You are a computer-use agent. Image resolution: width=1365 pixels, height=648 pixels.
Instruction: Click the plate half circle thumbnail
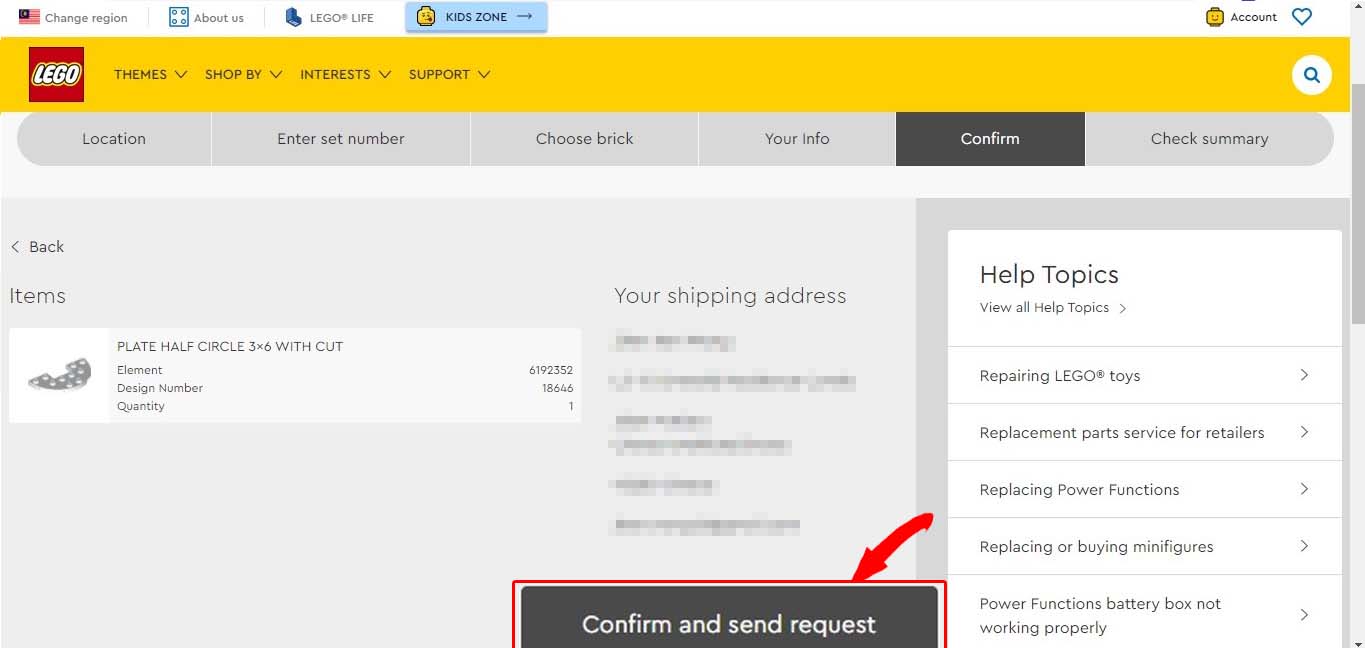click(x=59, y=375)
